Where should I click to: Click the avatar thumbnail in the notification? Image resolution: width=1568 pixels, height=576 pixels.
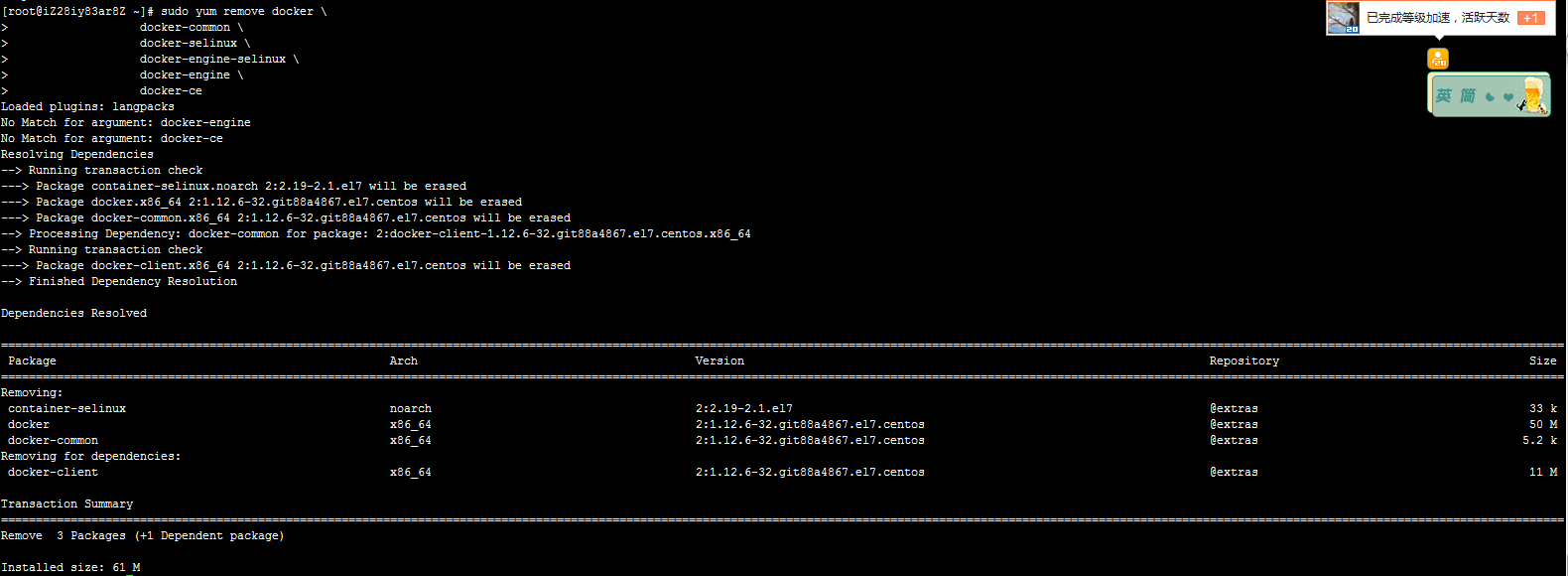(1344, 18)
